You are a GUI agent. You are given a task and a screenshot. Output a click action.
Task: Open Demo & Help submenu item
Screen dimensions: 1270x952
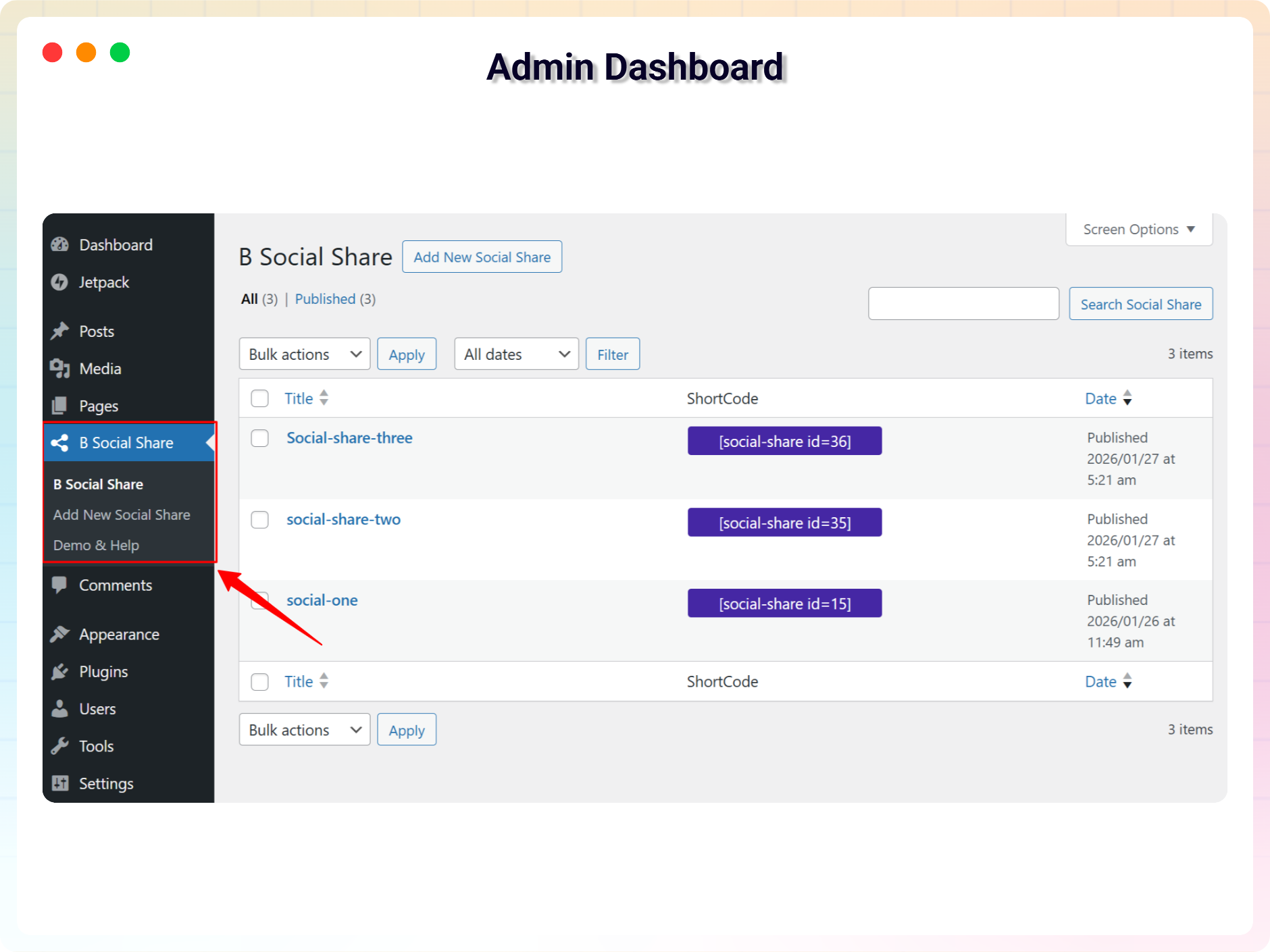coord(96,545)
